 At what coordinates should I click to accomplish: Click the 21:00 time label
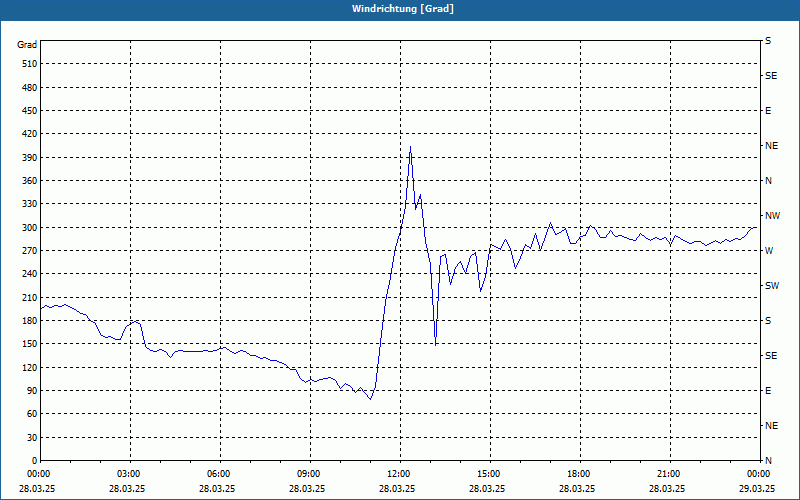click(x=669, y=474)
